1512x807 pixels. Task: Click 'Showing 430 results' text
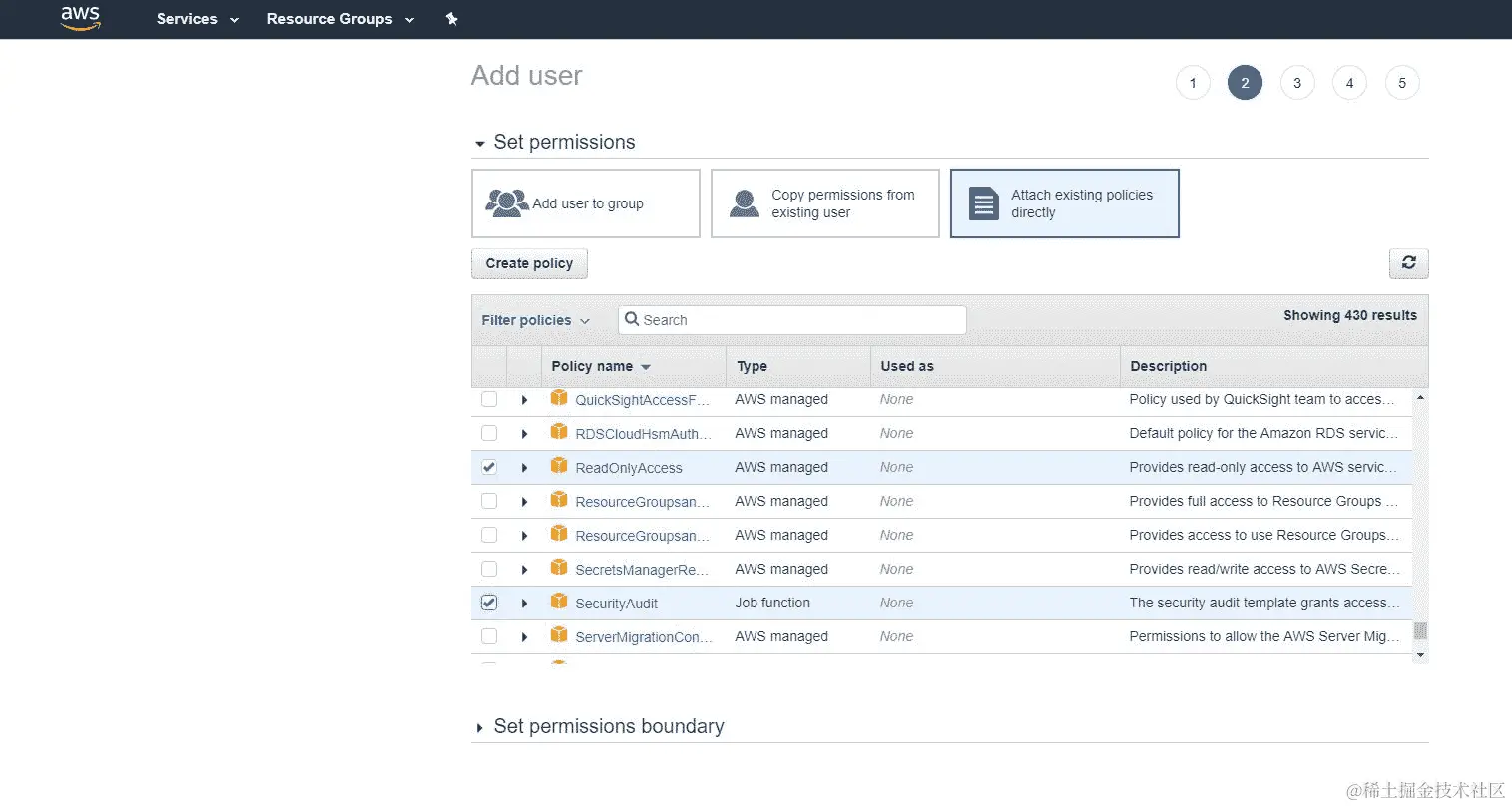(1350, 315)
